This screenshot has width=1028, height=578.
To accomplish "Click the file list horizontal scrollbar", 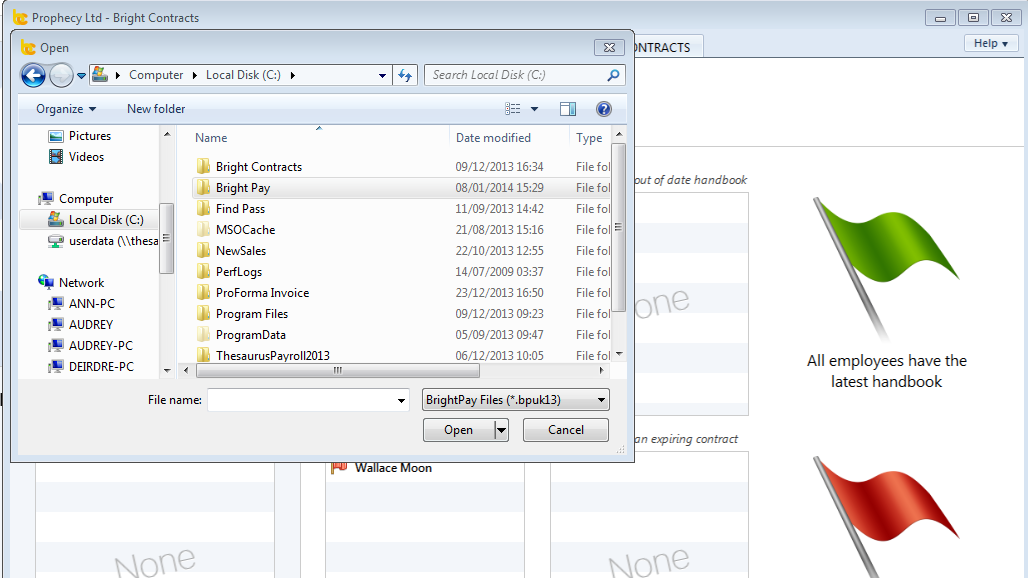I will [338, 370].
